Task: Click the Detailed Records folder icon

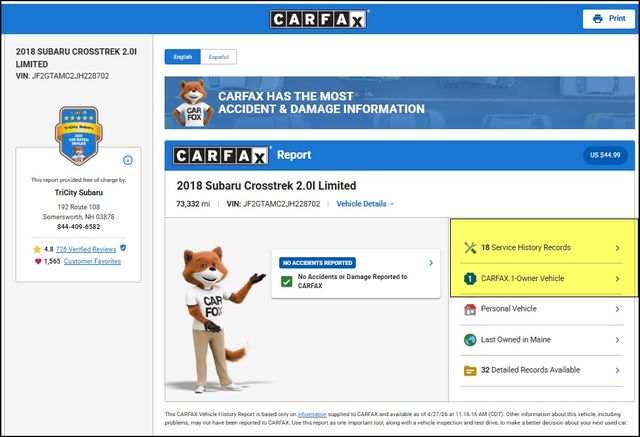Action: tap(471, 370)
